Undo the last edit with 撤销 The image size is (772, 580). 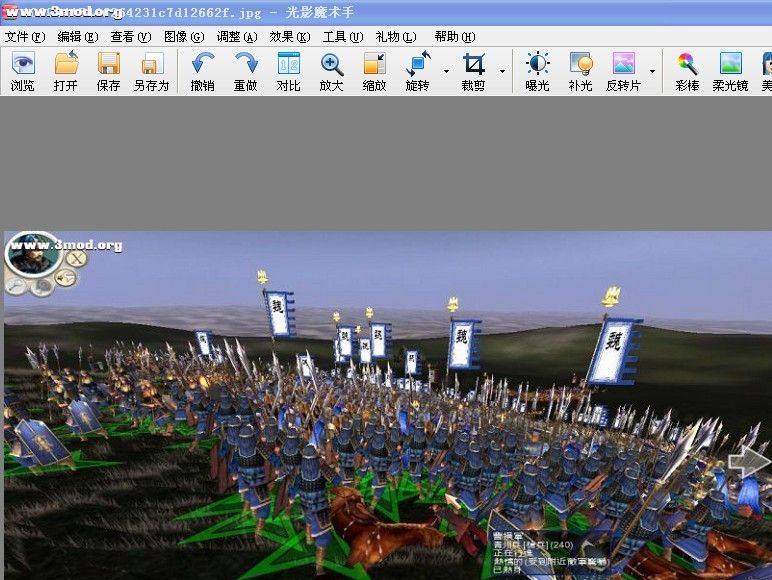[202, 71]
